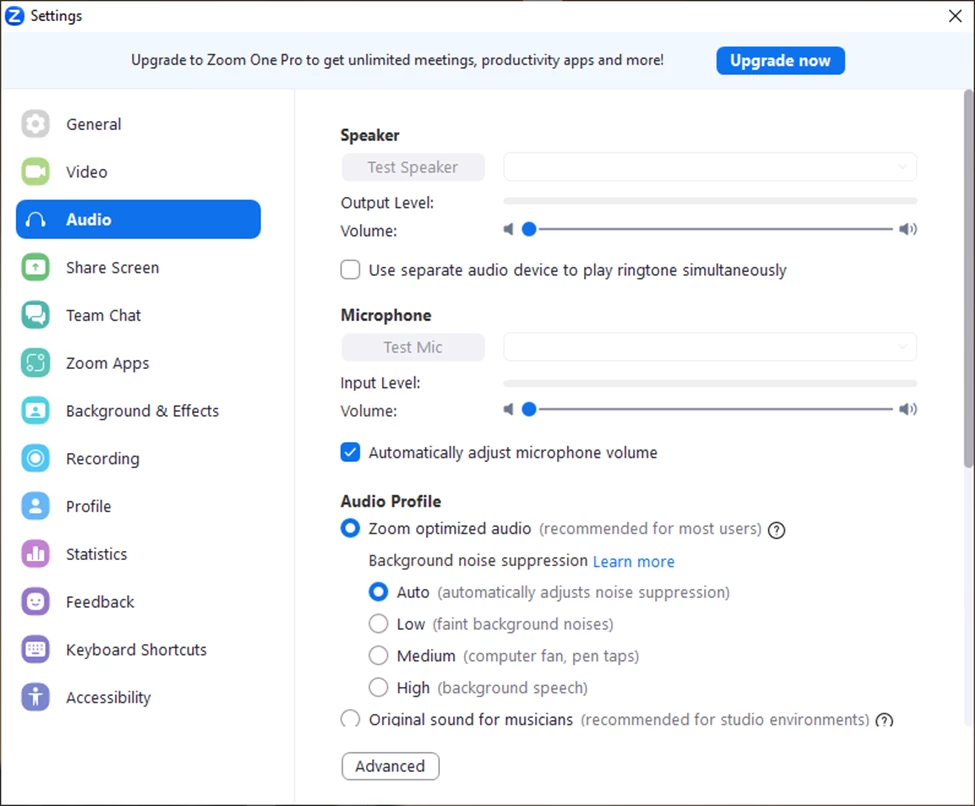Image resolution: width=975 pixels, height=806 pixels.
Task: Click the microphone high-volume icon
Action: click(908, 409)
